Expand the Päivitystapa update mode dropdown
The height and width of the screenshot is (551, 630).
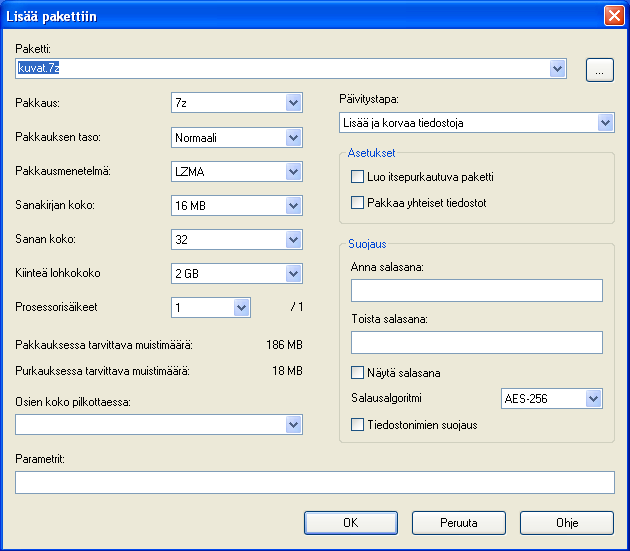(x=477, y=123)
